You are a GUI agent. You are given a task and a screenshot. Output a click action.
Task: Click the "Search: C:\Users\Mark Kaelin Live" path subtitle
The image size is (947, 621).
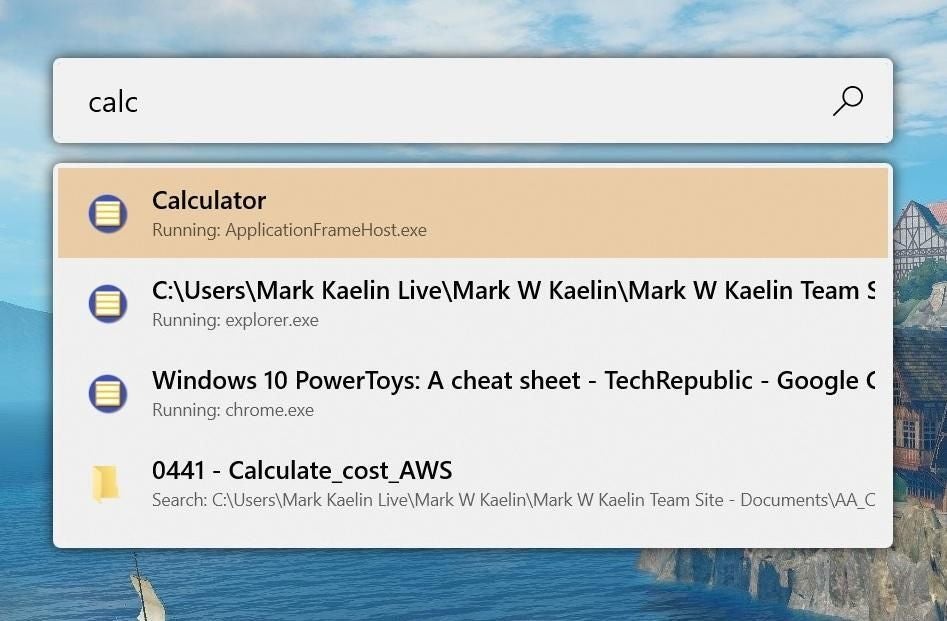513,500
